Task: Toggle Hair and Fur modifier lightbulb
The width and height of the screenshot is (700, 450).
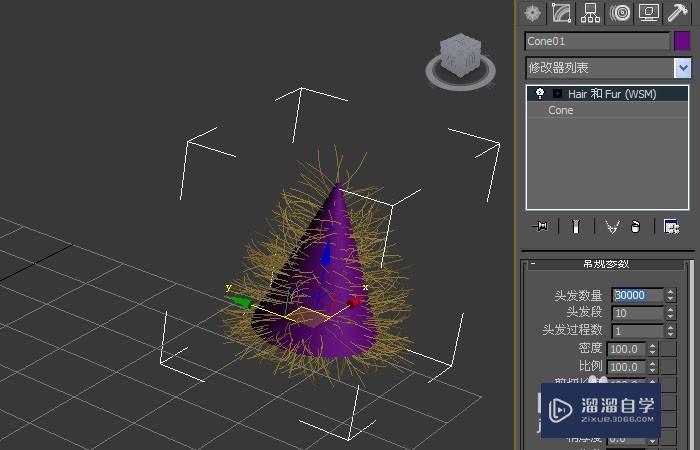Action: click(540, 93)
